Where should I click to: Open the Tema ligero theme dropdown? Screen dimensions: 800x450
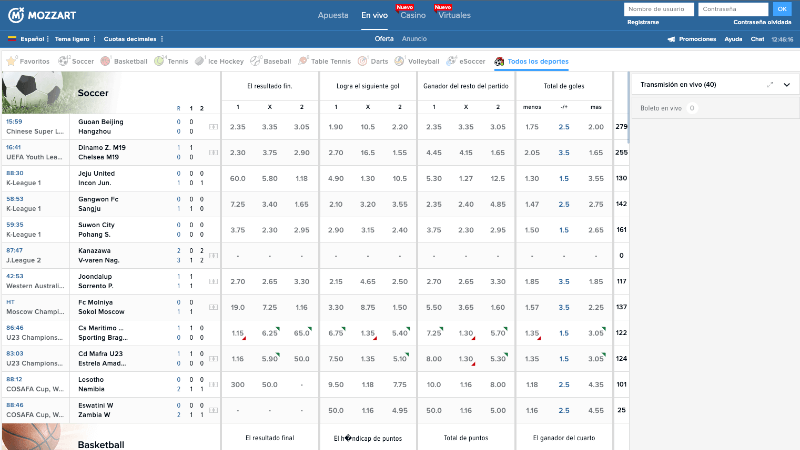[x=74, y=39]
